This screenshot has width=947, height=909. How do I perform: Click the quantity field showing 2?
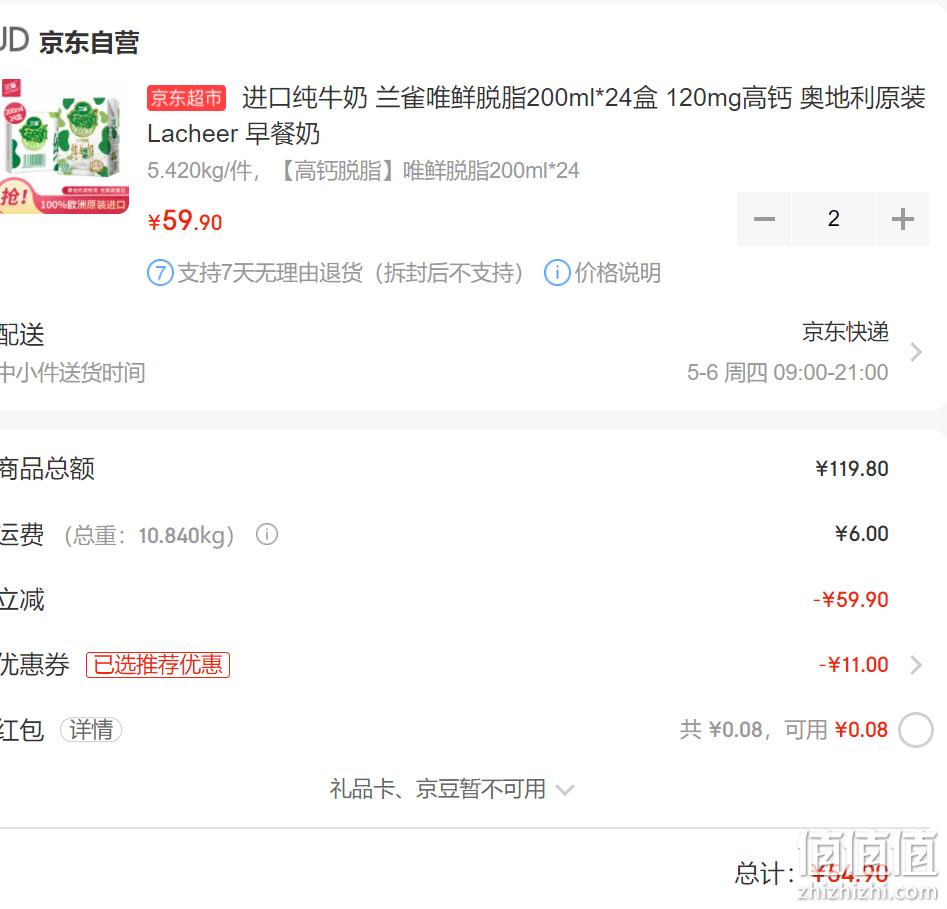[833, 219]
